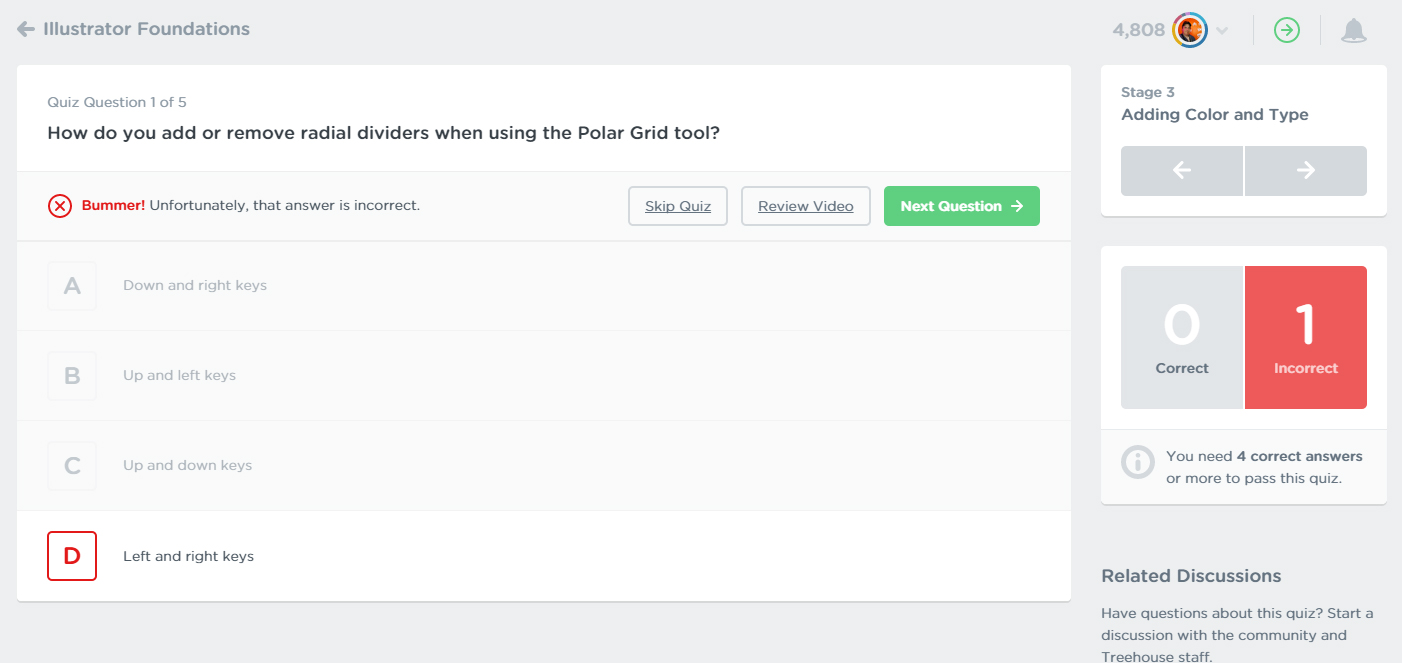This screenshot has width=1402, height=663.
Task: Go to next stage with right arrow
Action: (x=1305, y=171)
